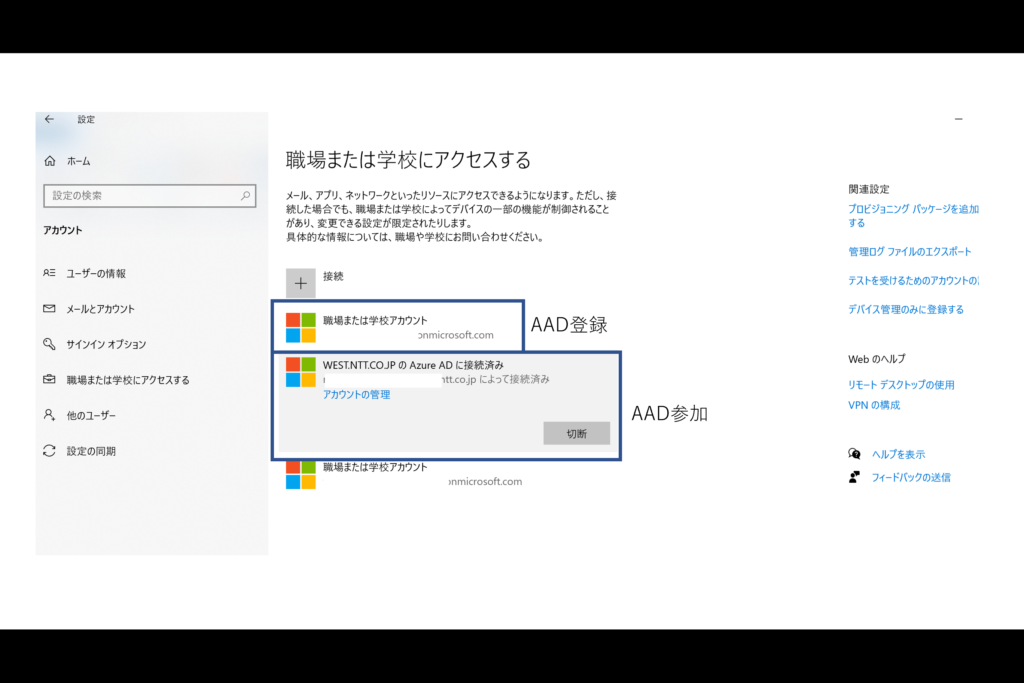1024x683 pixels.
Task: Select WEST.NTT.CO.JP の Azure AD に接続済み entry
Action: [x=448, y=404]
